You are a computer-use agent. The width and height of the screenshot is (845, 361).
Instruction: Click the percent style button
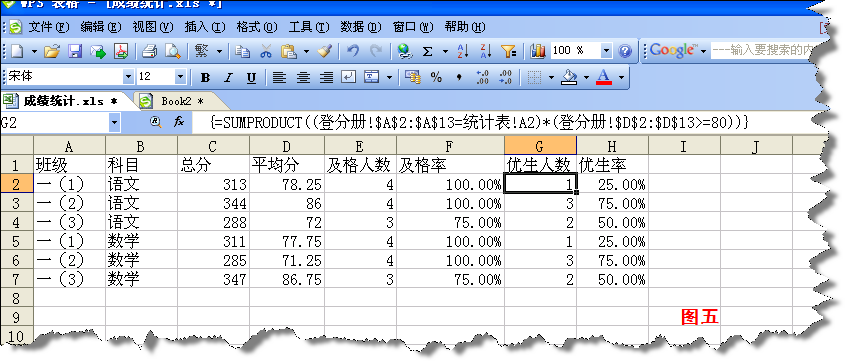tap(436, 78)
